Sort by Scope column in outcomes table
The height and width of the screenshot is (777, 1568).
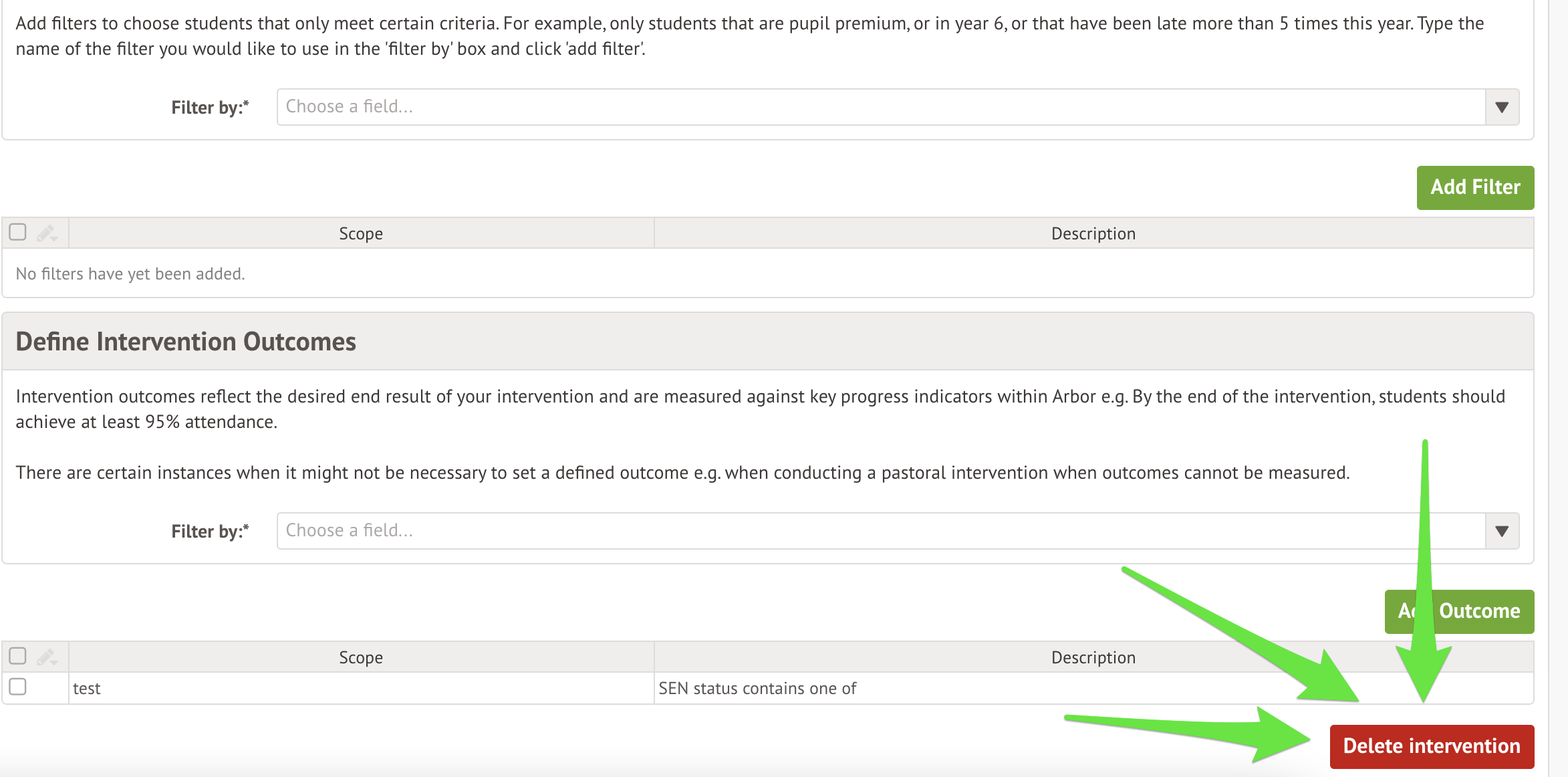pyautogui.click(x=361, y=657)
